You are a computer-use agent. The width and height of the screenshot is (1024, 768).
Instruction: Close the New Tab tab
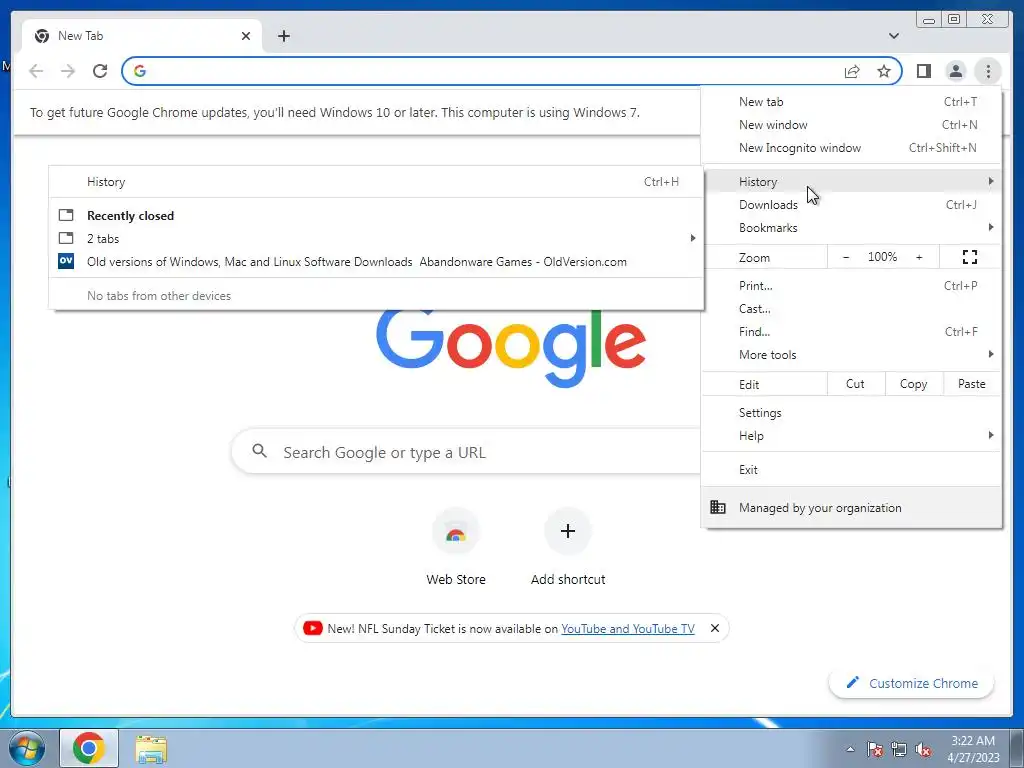tap(246, 36)
